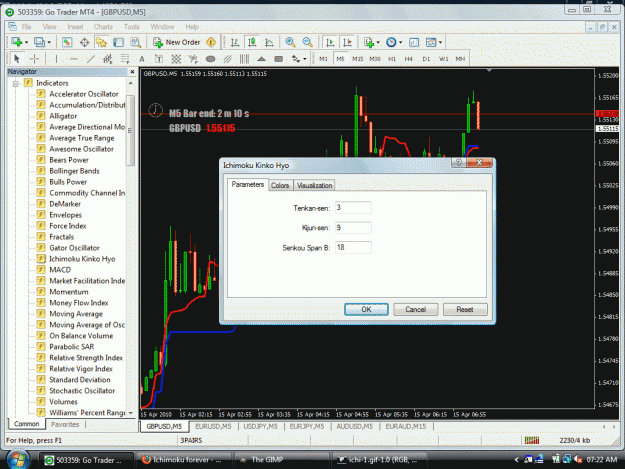Click the Tenkan-sen input field

pos(353,208)
